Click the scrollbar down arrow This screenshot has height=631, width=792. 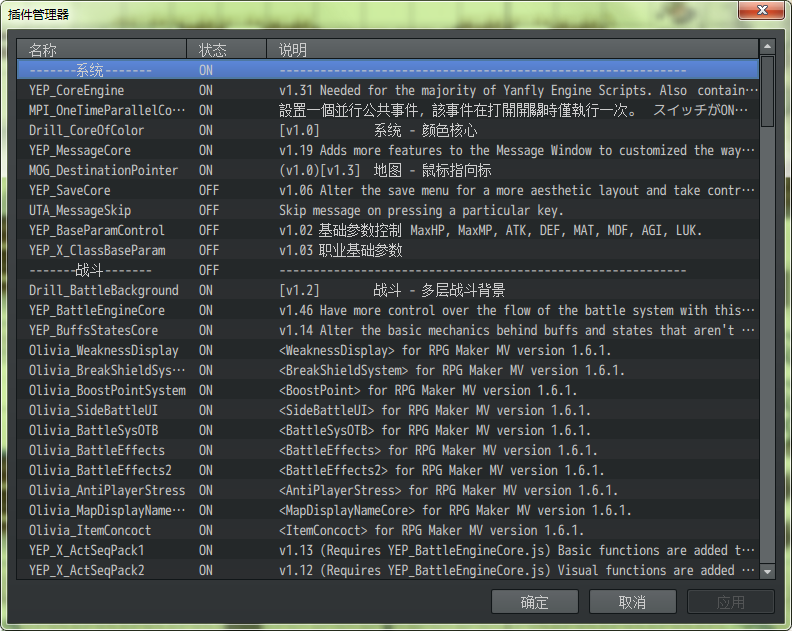click(x=767, y=571)
